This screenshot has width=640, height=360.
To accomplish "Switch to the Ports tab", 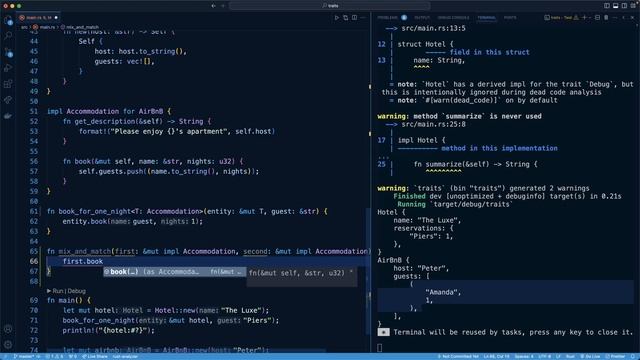I will tap(510, 18).
